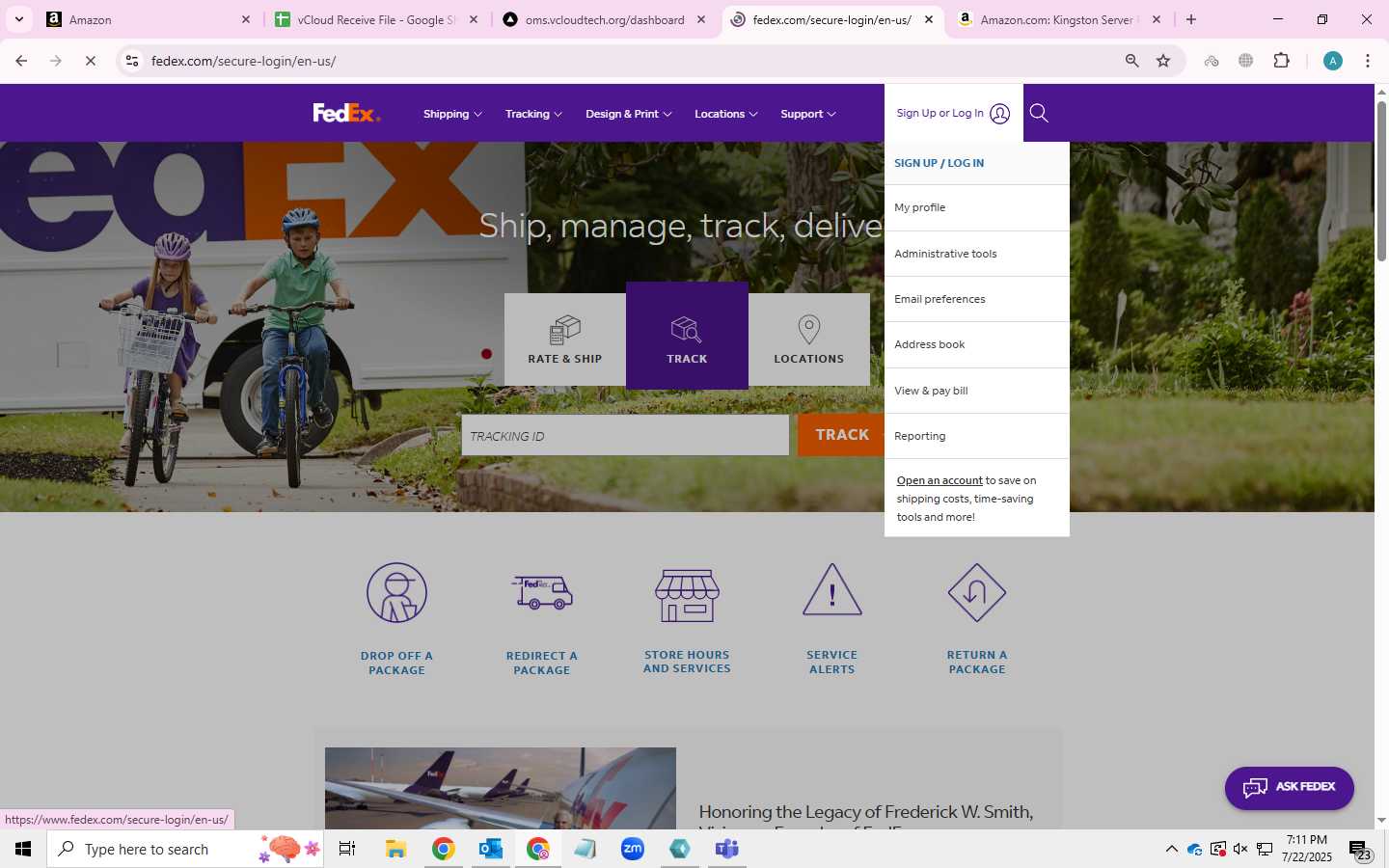The width and height of the screenshot is (1389, 868).
Task: Click Sign Up or Log In header text
Action: (940, 113)
